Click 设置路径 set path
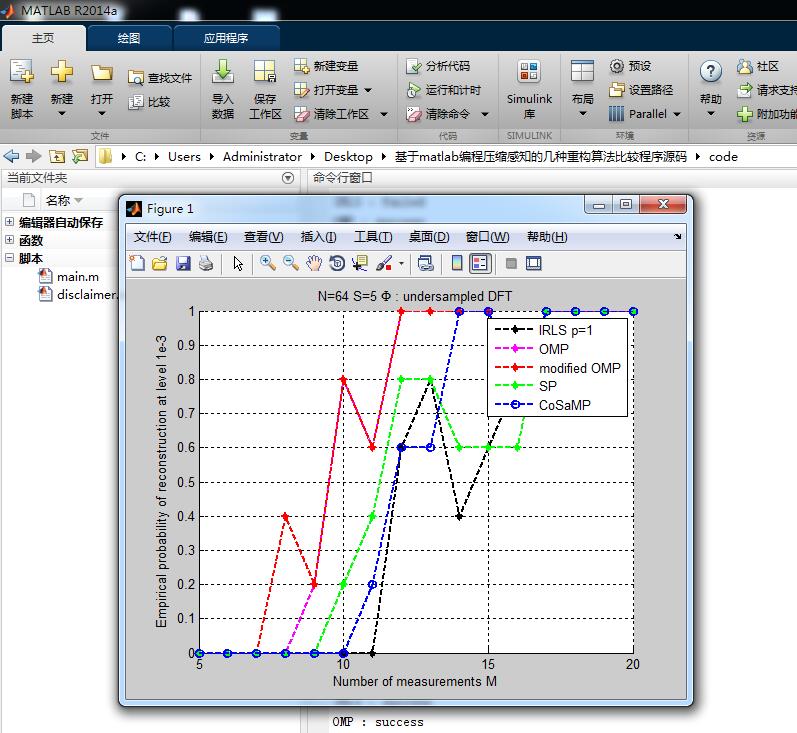 pos(641,90)
